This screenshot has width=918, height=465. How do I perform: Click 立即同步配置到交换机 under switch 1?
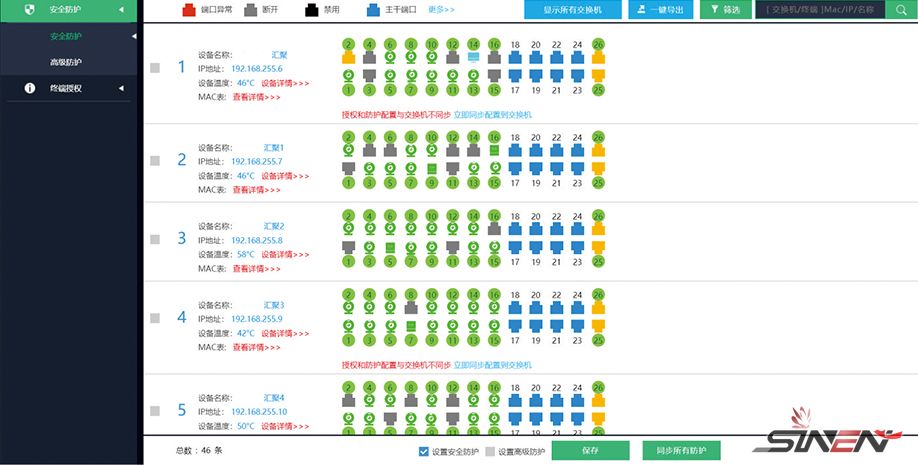492,115
